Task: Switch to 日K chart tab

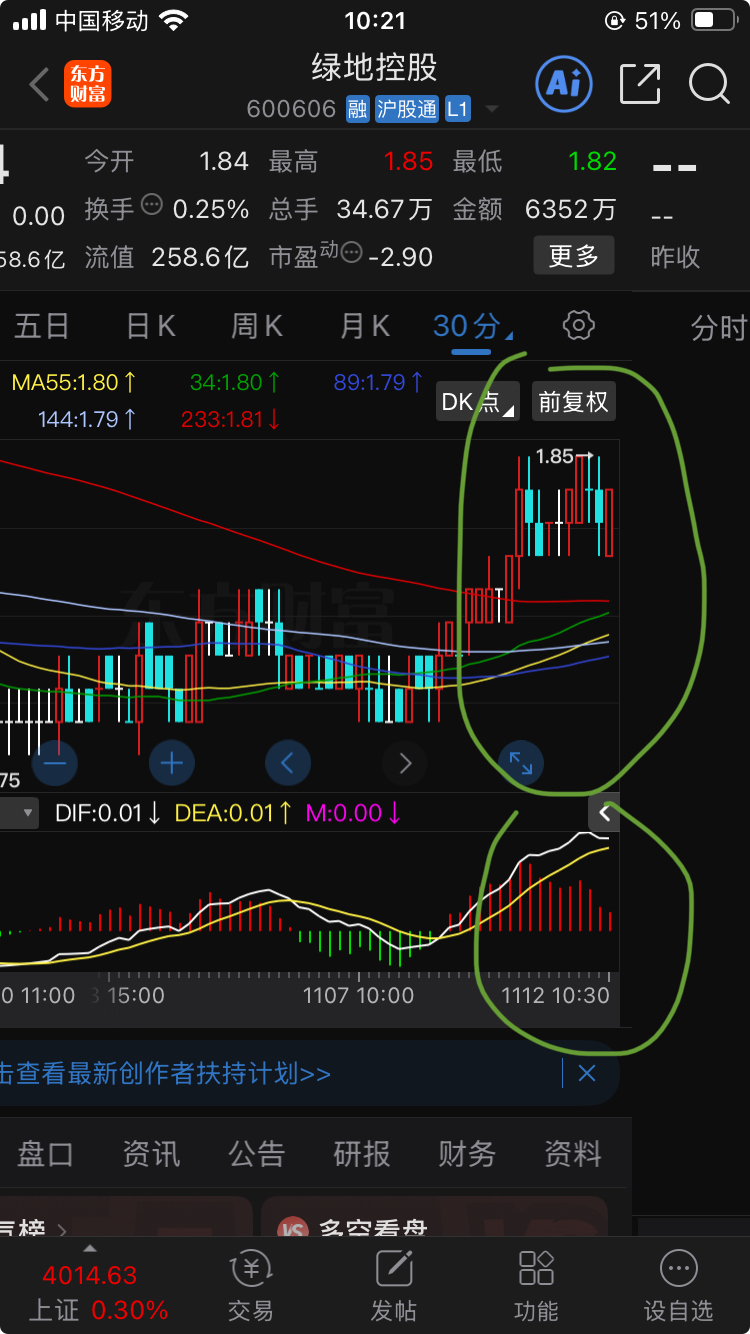Action: [151, 326]
